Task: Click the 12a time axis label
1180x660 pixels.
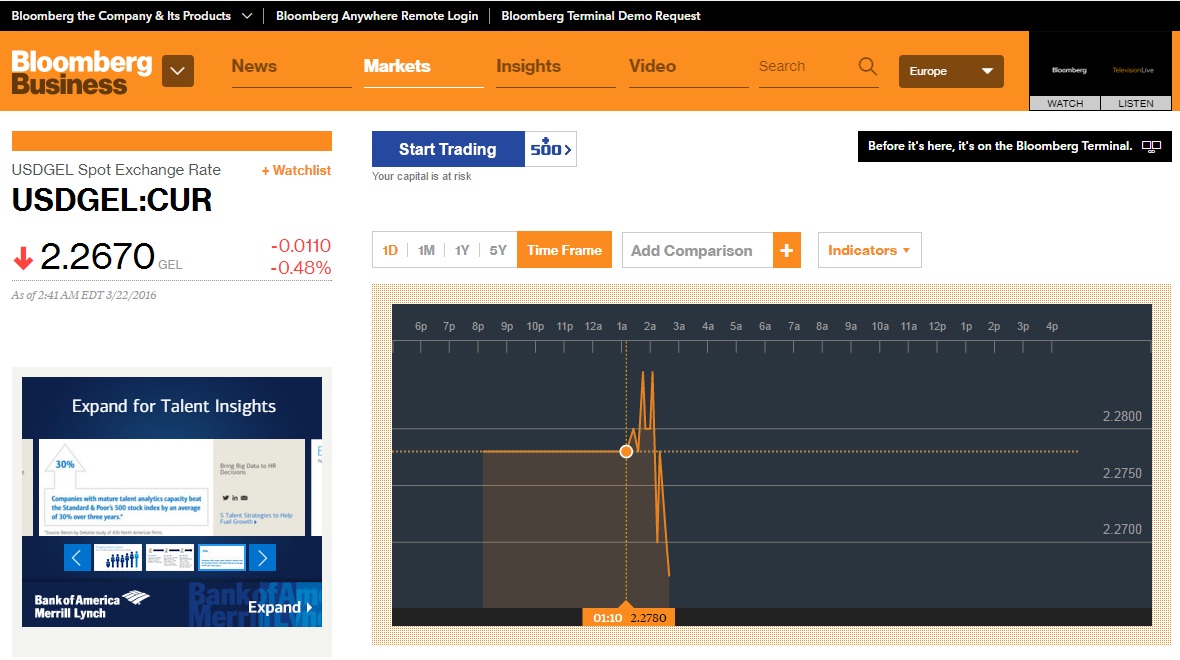Action: [x=593, y=327]
